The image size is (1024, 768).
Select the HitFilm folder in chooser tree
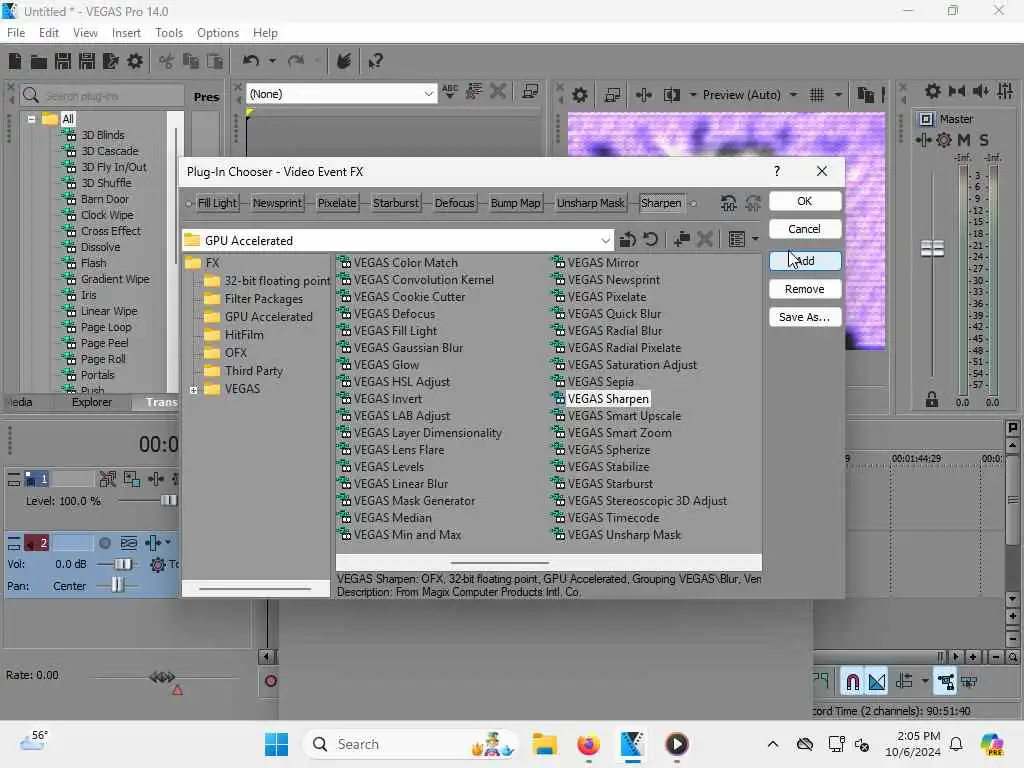[x=244, y=335]
